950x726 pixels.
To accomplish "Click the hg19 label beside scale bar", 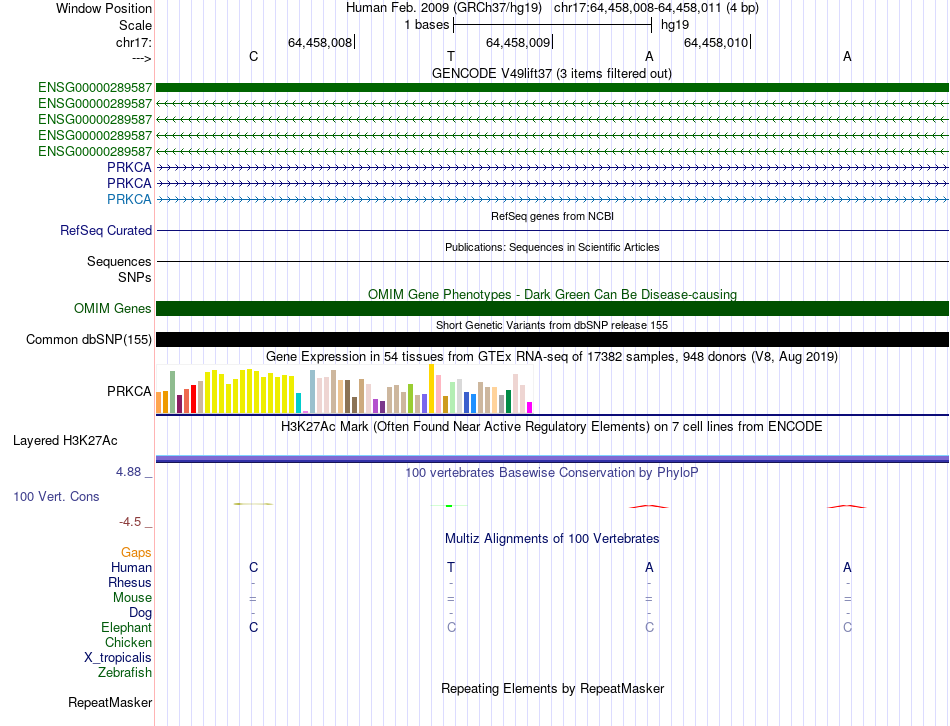I will pos(675,25).
